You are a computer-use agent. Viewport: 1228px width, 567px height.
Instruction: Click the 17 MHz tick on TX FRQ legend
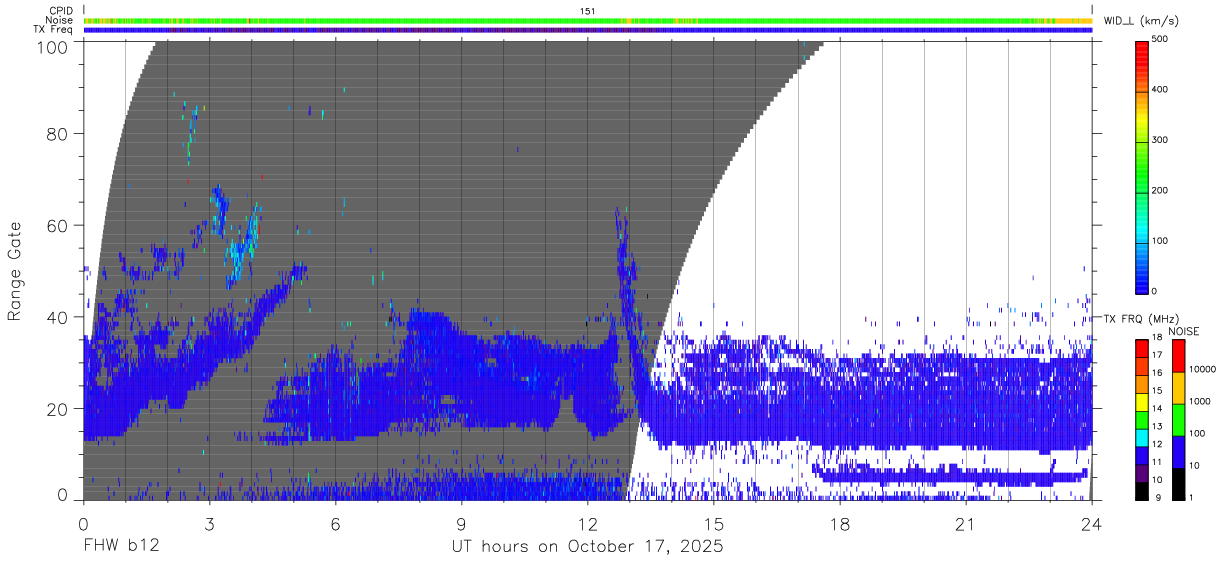1156,355
